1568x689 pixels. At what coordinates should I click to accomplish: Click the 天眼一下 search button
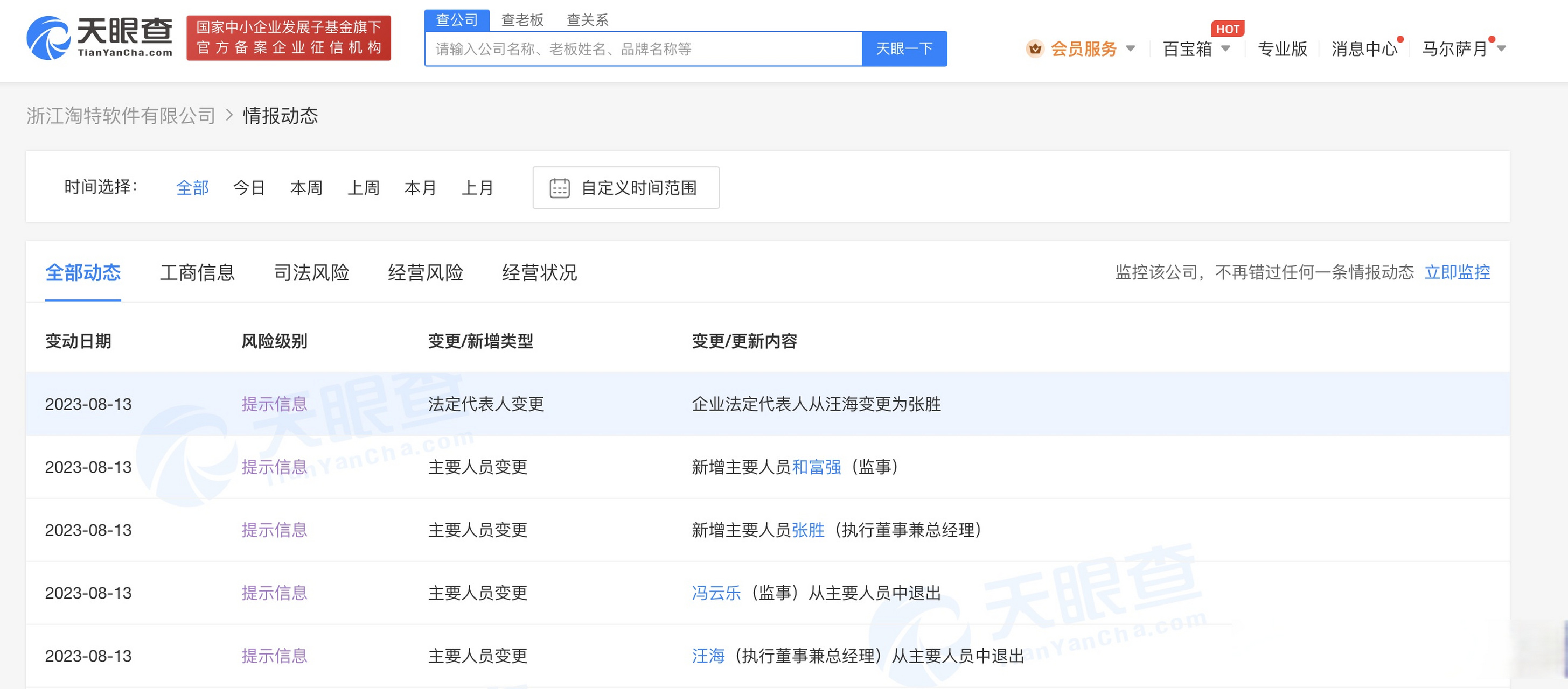pyautogui.click(x=904, y=48)
